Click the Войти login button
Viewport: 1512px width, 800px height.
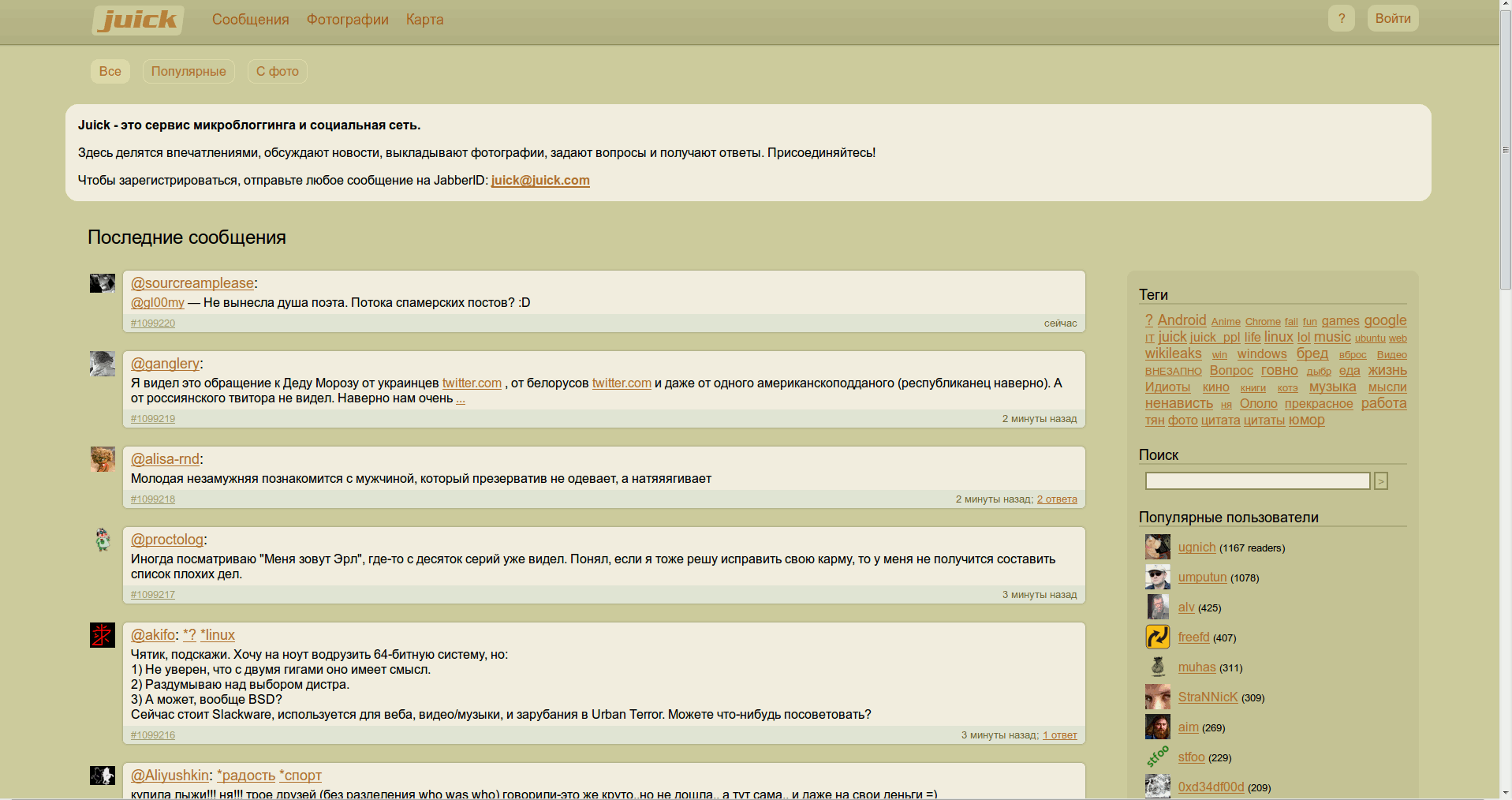point(1393,18)
